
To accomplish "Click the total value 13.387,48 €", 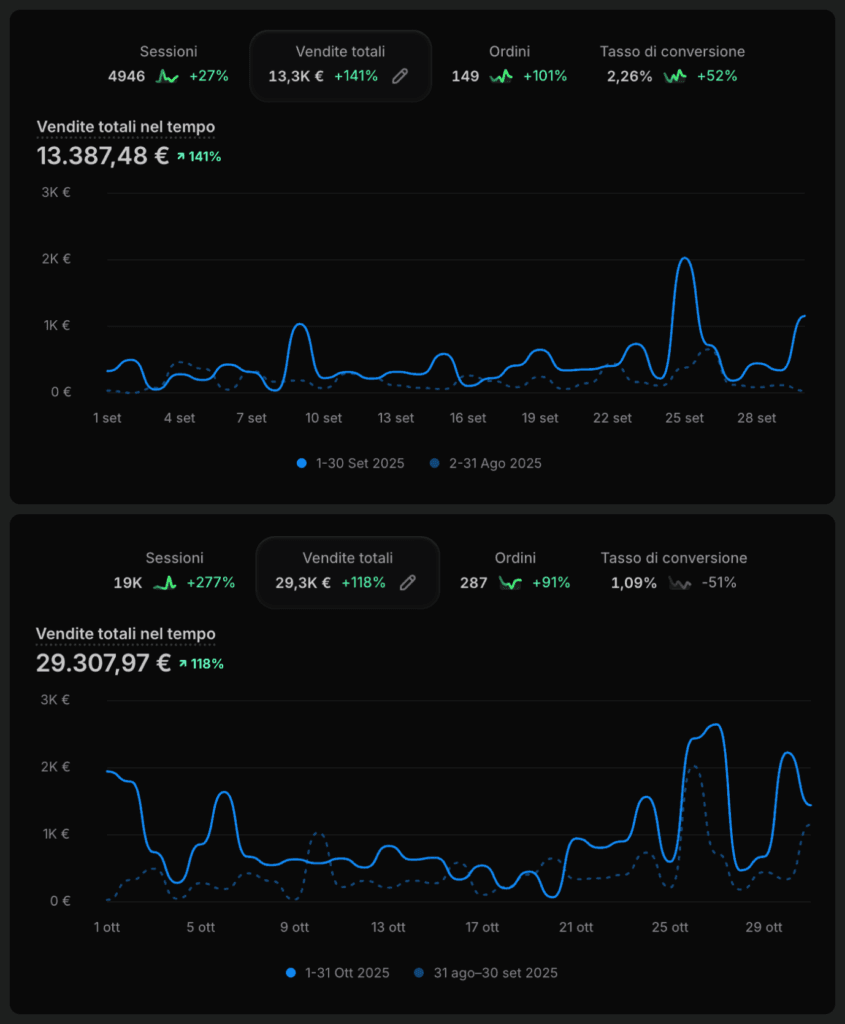I will (103, 156).
